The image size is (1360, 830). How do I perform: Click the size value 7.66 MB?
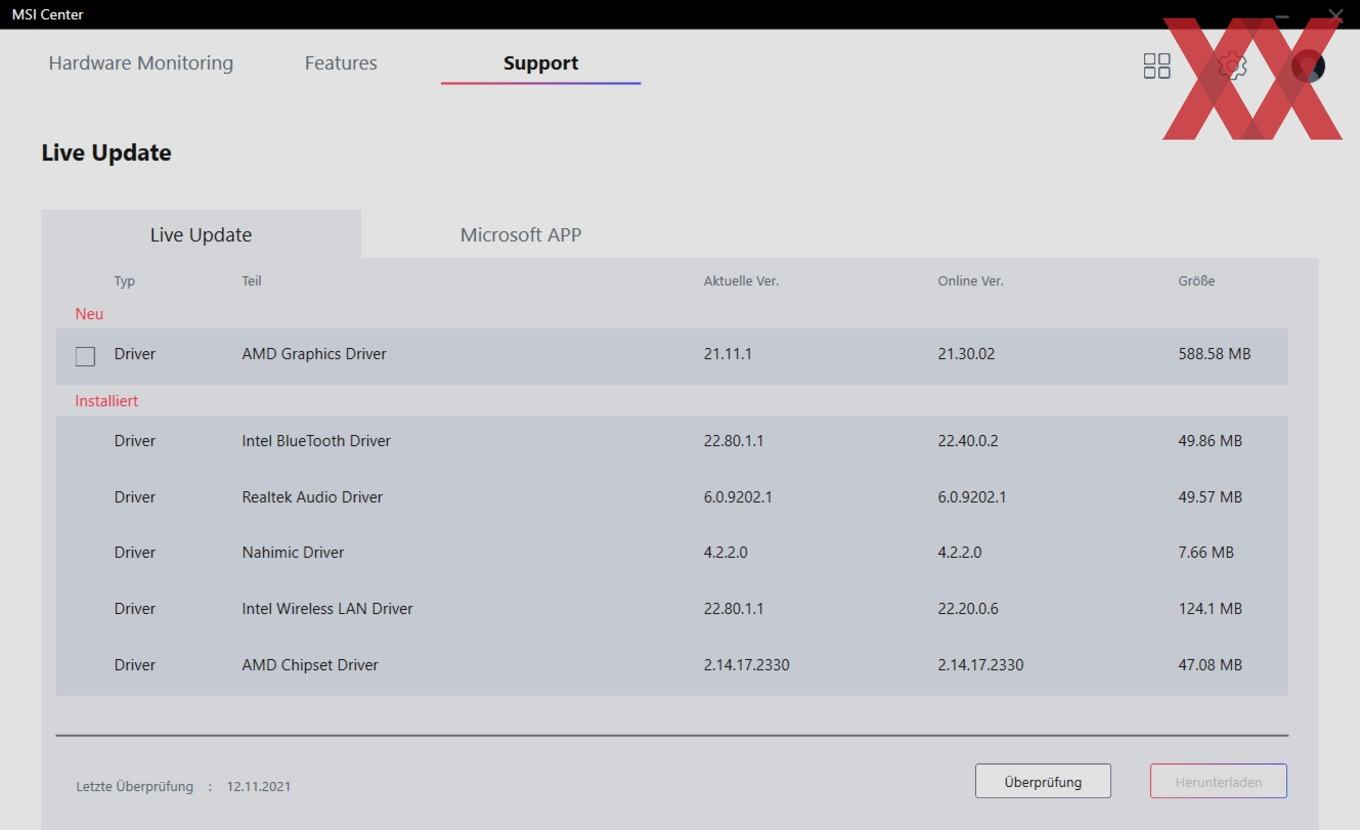[x=1206, y=552]
